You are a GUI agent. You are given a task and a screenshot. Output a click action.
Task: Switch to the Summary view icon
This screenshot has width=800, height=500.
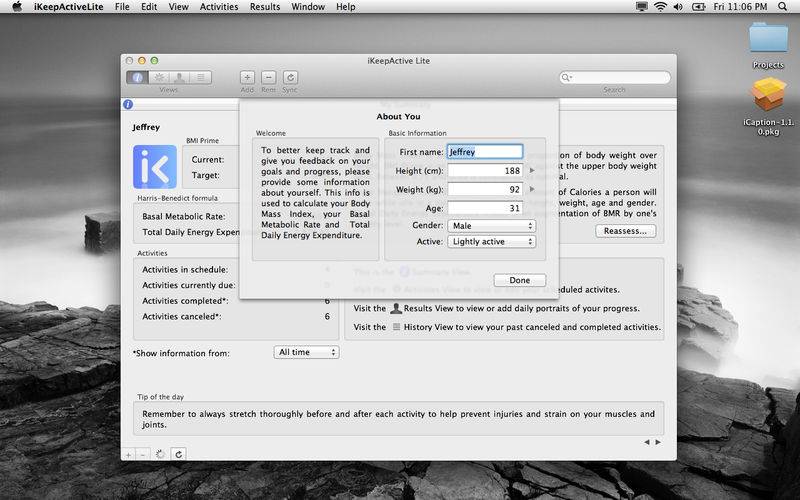tap(137, 78)
